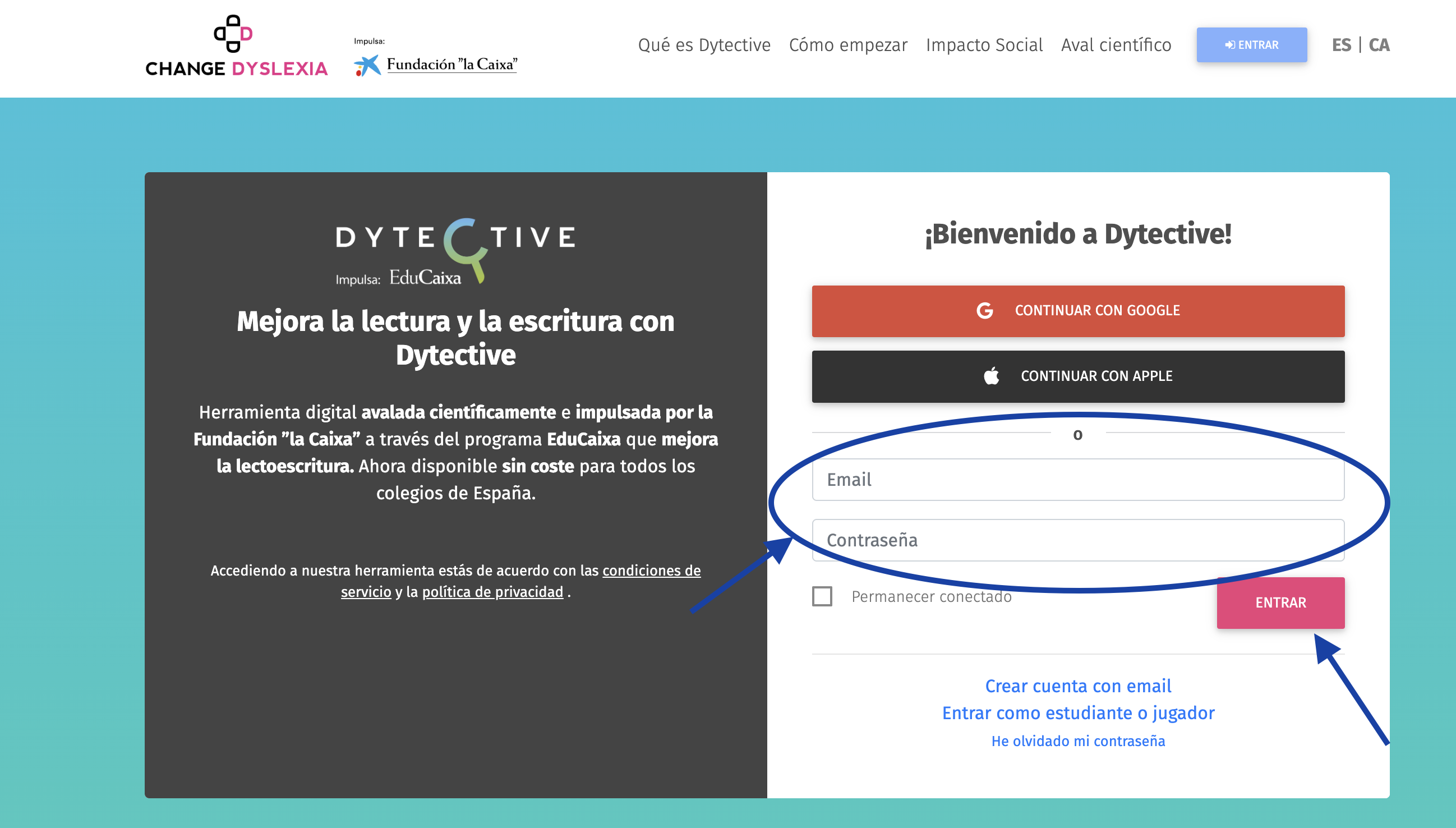
Task: Click the "Mejora la lectura y la escritura" heading
Action: click(x=455, y=338)
